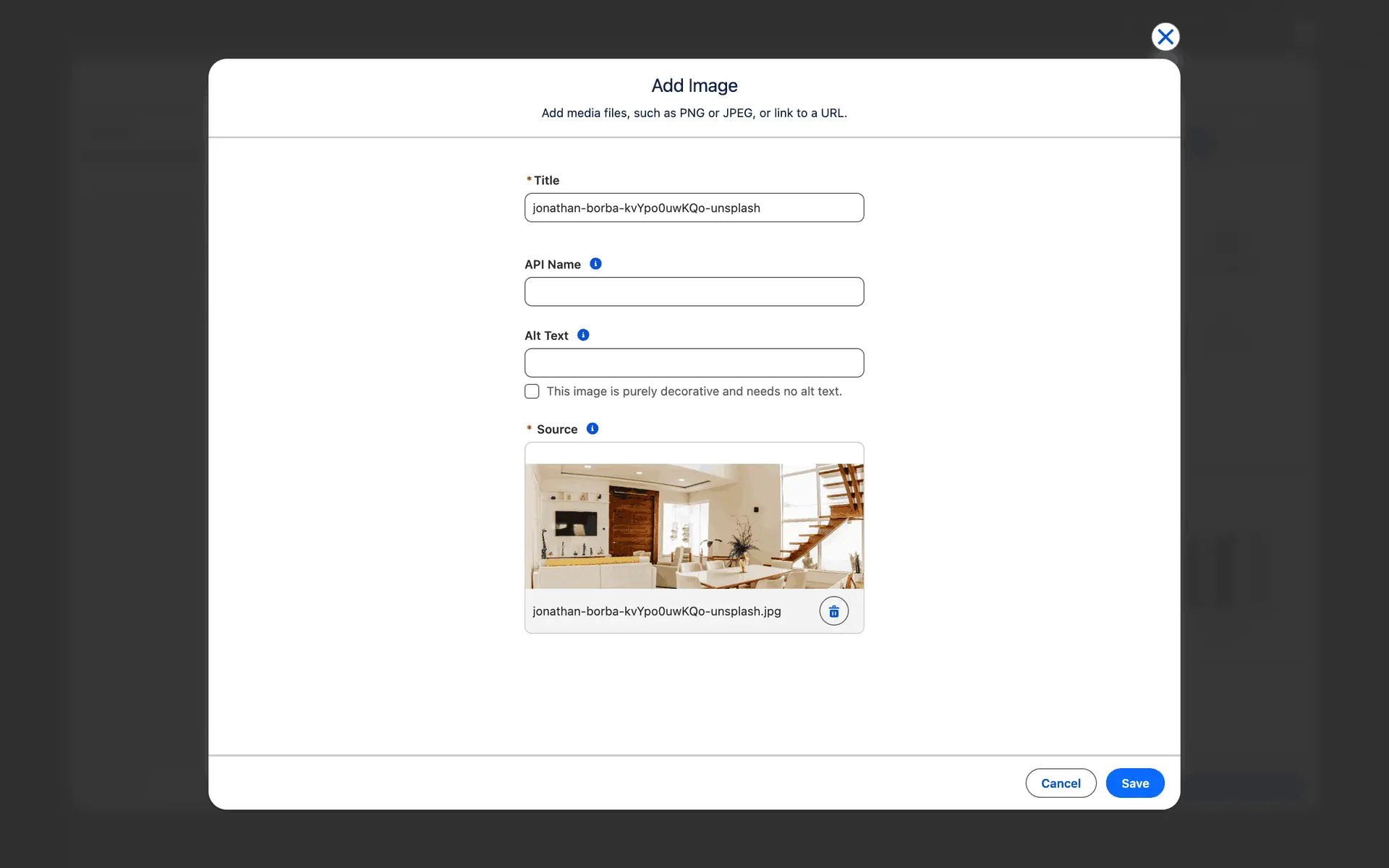Save the new image
The height and width of the screenshot is (868, 1389).
(1134, 783)
